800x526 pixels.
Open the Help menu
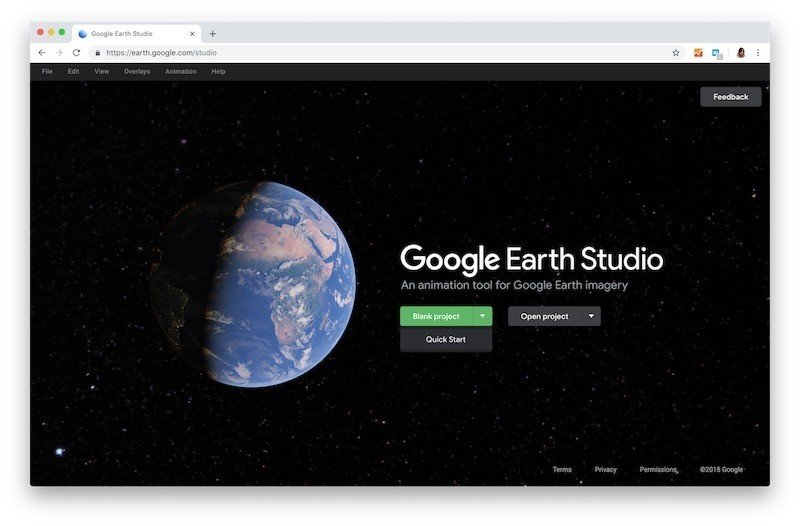click(218, 71)
